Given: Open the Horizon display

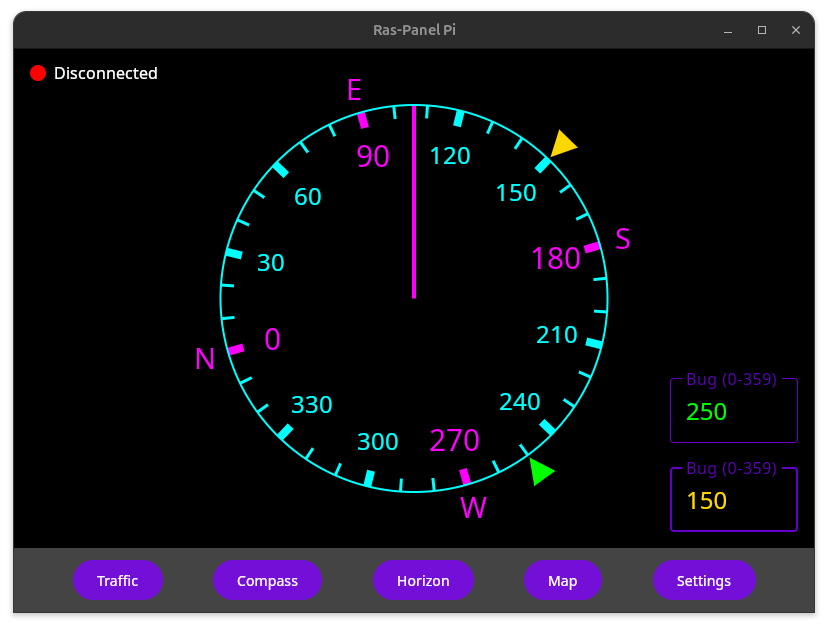Looking at the screenshot, I should 423,581.
